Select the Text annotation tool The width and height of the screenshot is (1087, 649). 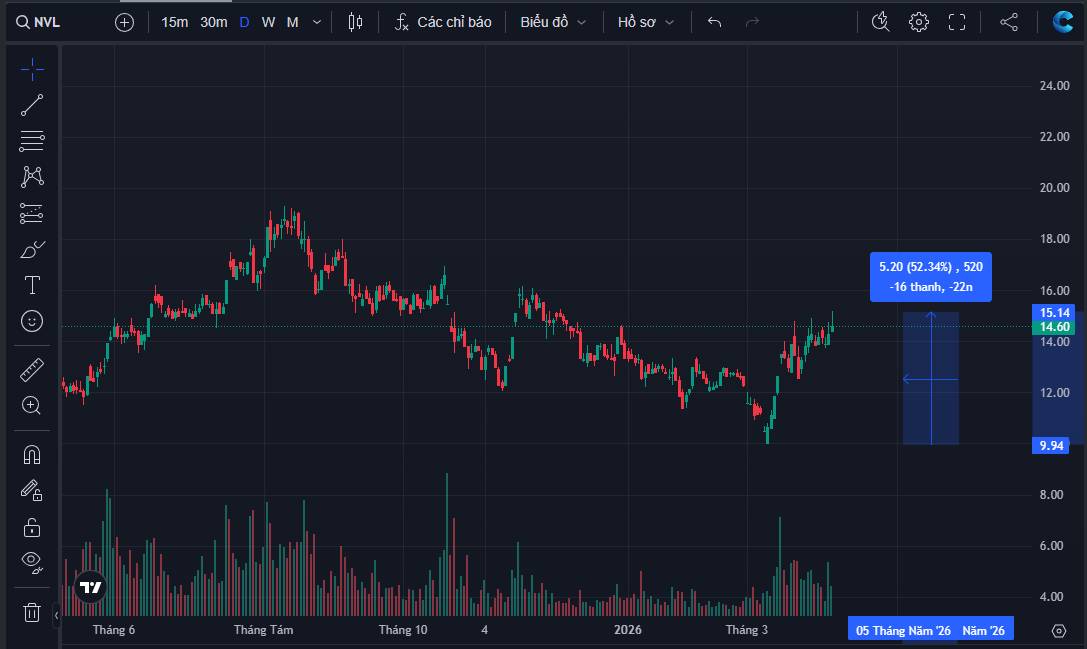(x=32, y=285)
